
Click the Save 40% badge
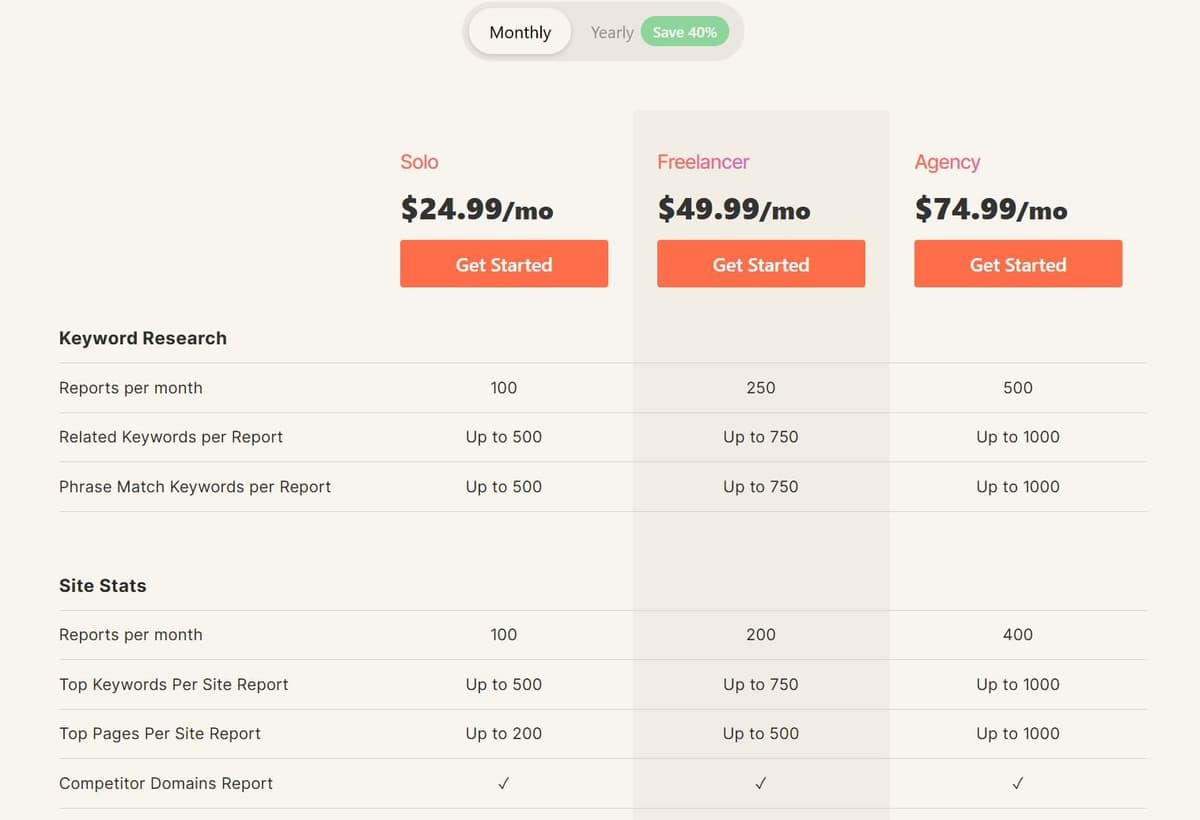(x=685, y=32)
